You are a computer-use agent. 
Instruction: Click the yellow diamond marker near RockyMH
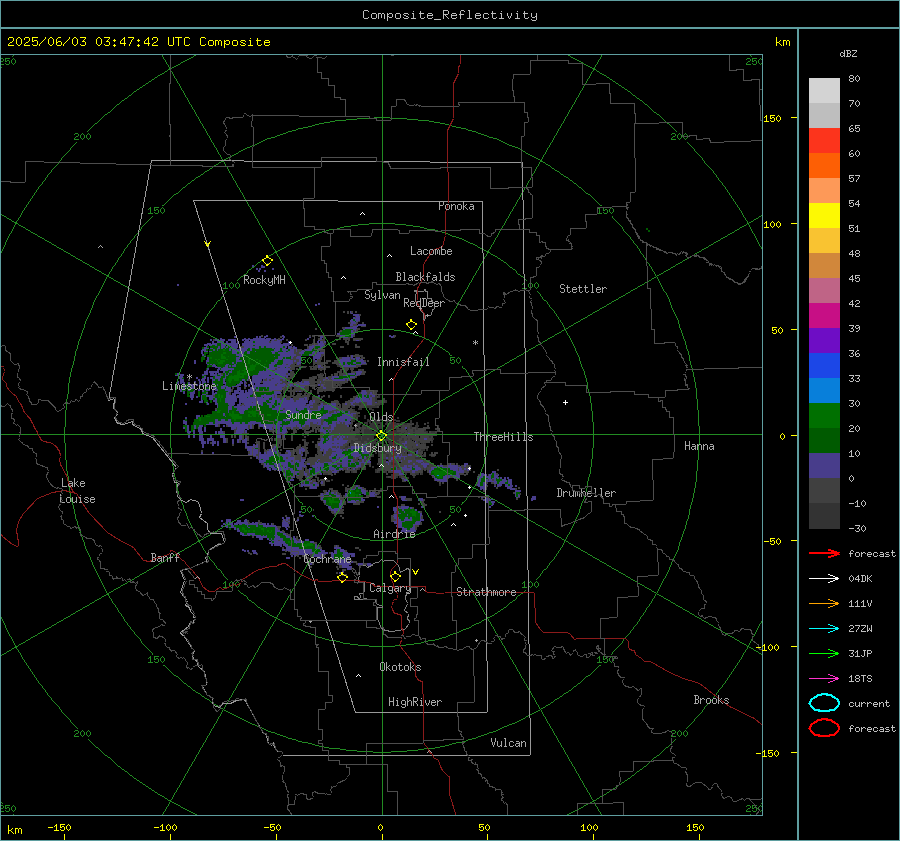pos(267,261)
